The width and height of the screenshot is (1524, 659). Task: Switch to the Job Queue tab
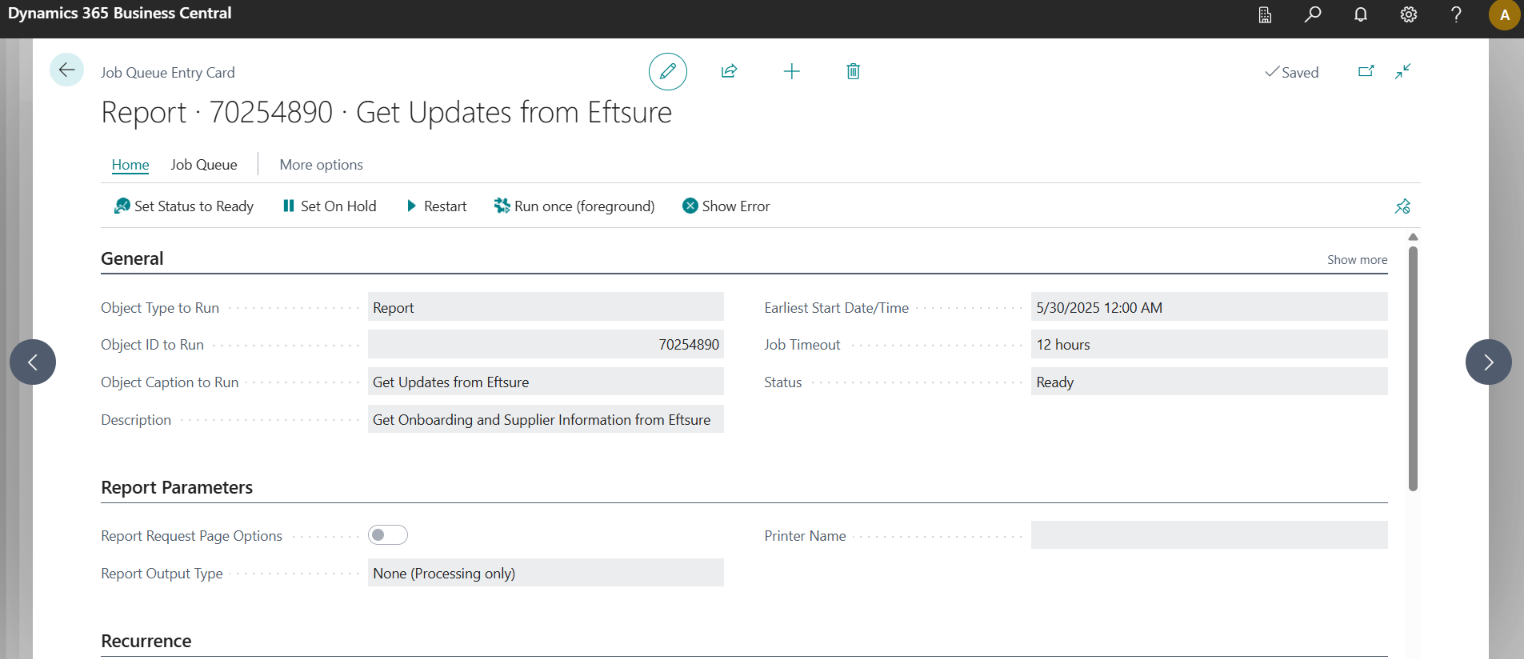point(204,165)
